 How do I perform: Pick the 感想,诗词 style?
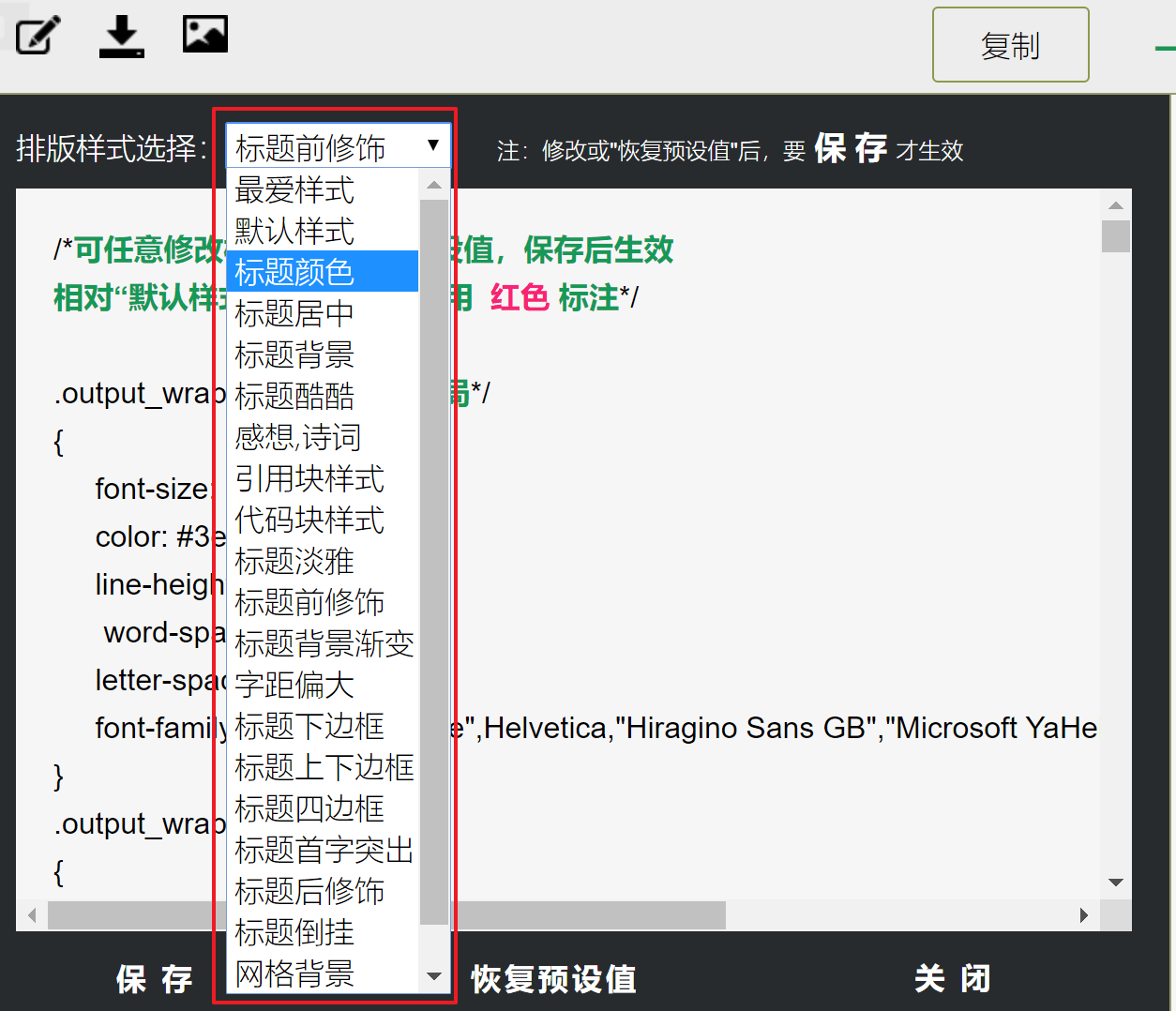tap(323, 437)
